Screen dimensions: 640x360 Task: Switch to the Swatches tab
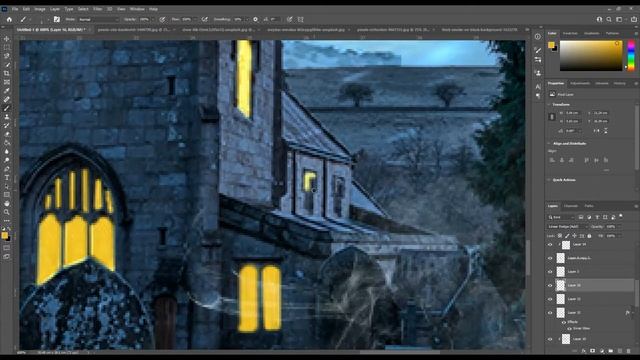pos(570,33)
